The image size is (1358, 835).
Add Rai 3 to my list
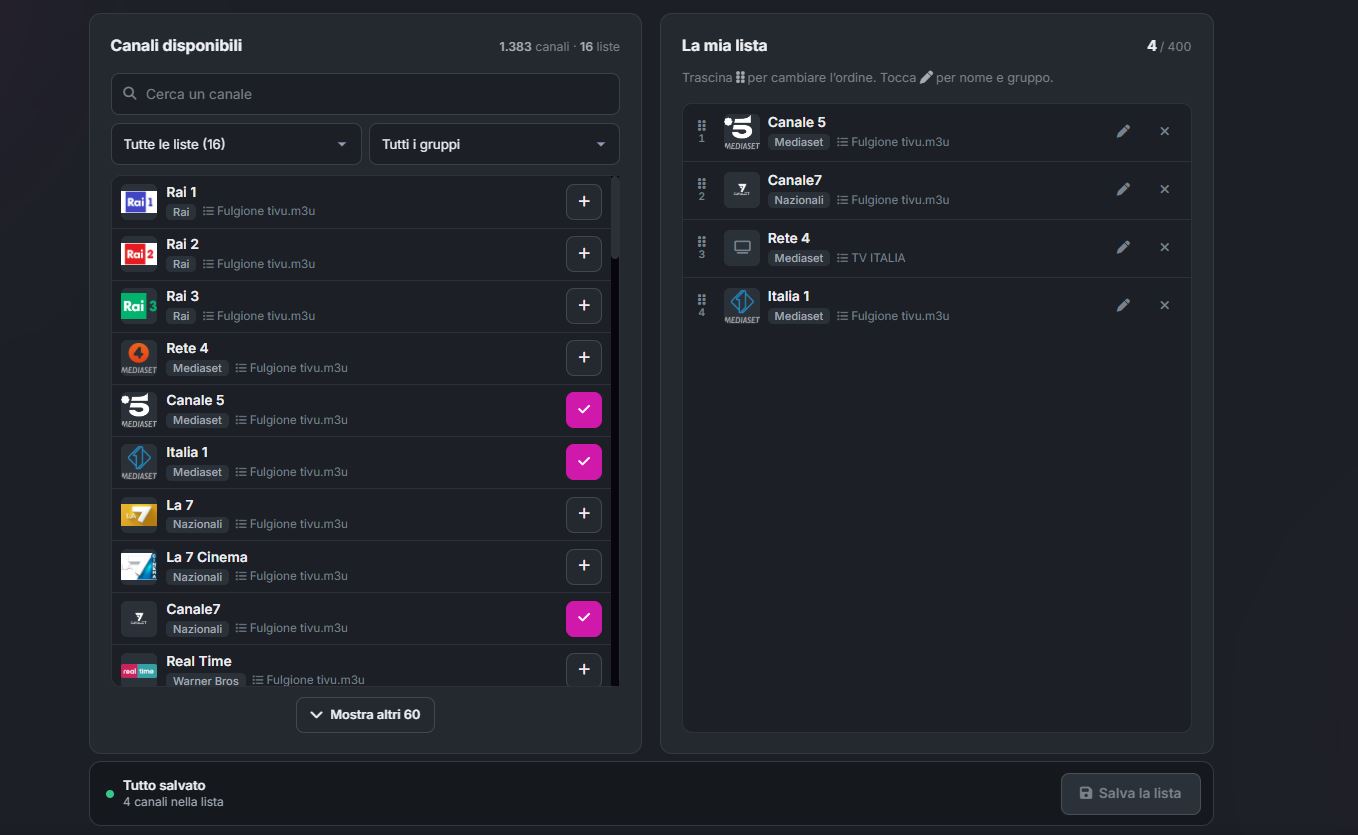584,306
